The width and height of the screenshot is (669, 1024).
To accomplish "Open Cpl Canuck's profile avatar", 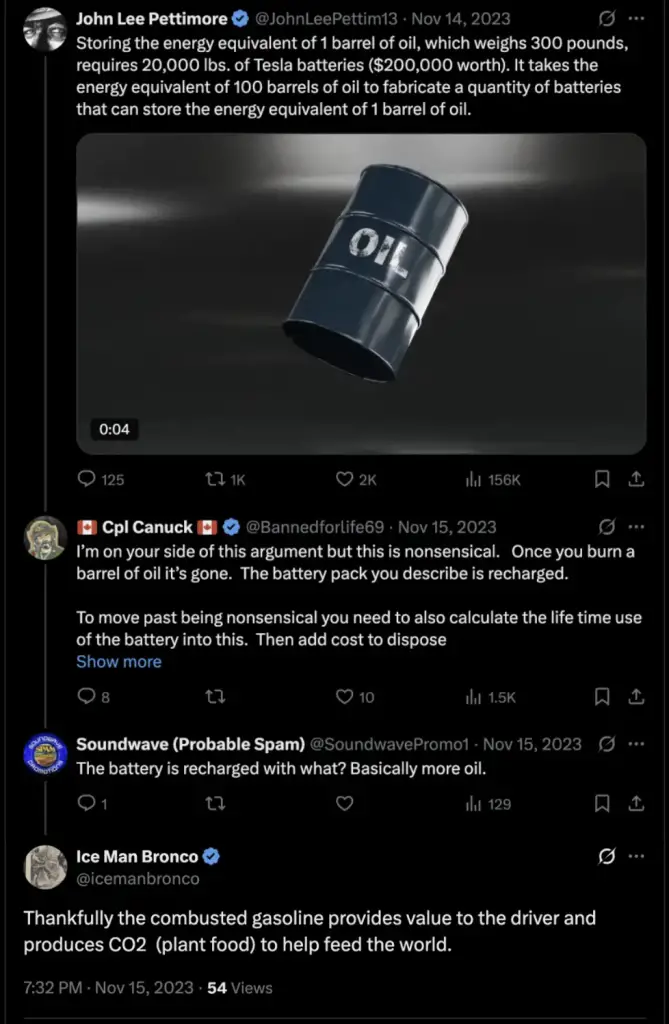I will coord(45,538).
